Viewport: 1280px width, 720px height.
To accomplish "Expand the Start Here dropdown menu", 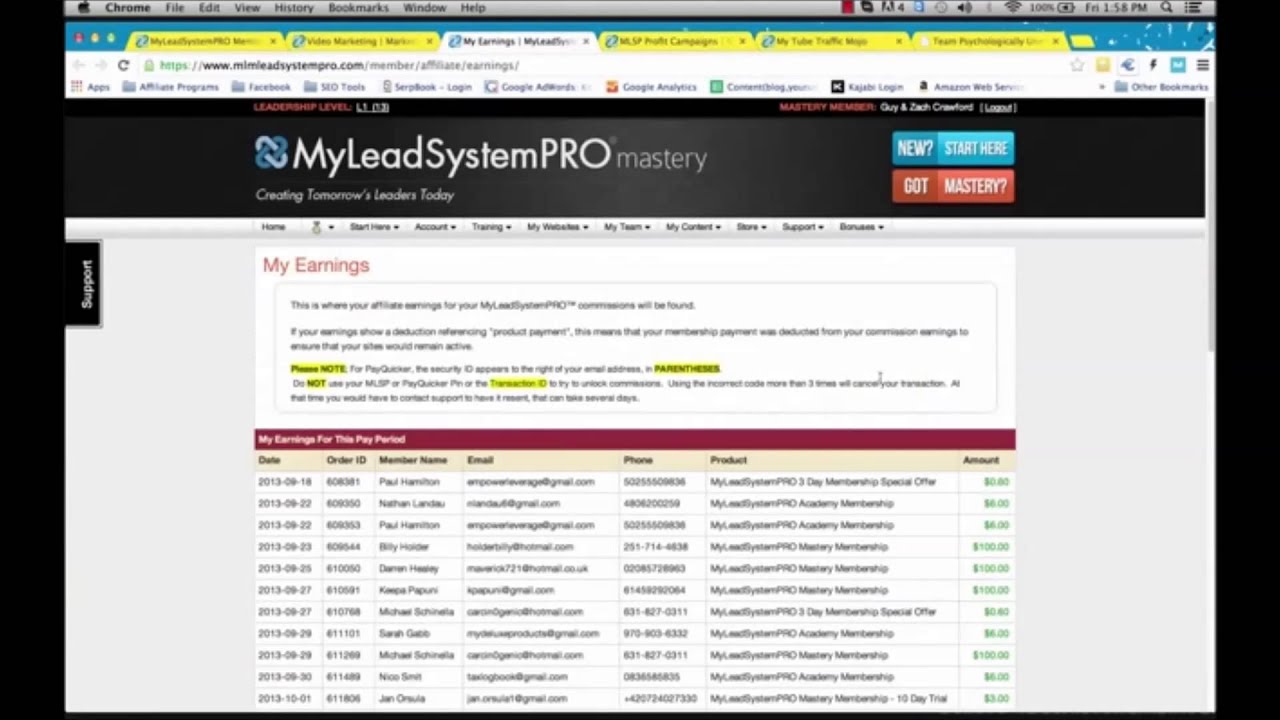I will [x=374, y=227].
